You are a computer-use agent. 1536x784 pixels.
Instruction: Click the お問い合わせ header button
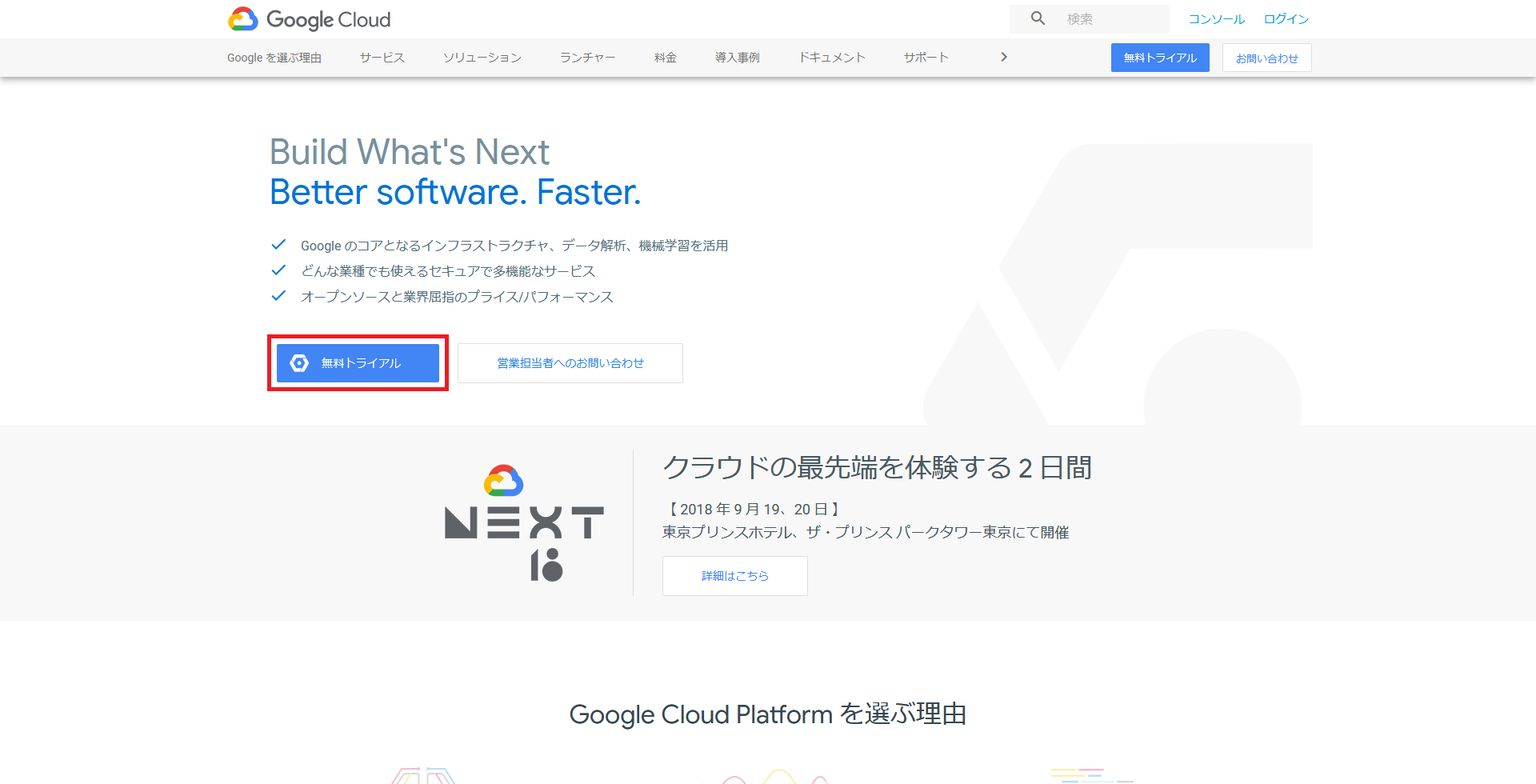1267,58
